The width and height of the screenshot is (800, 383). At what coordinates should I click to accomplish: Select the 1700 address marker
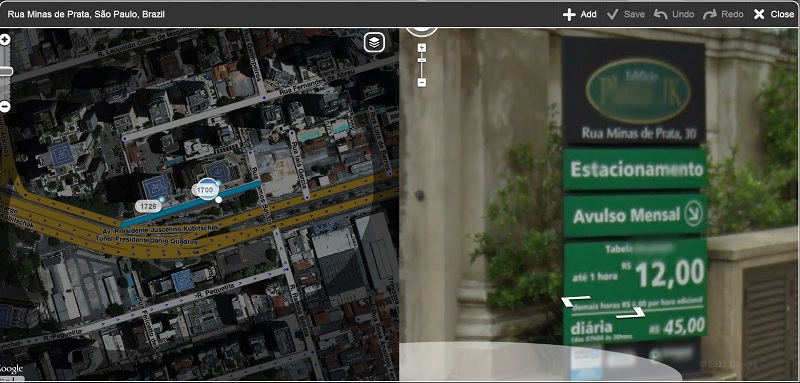point(206,190)
